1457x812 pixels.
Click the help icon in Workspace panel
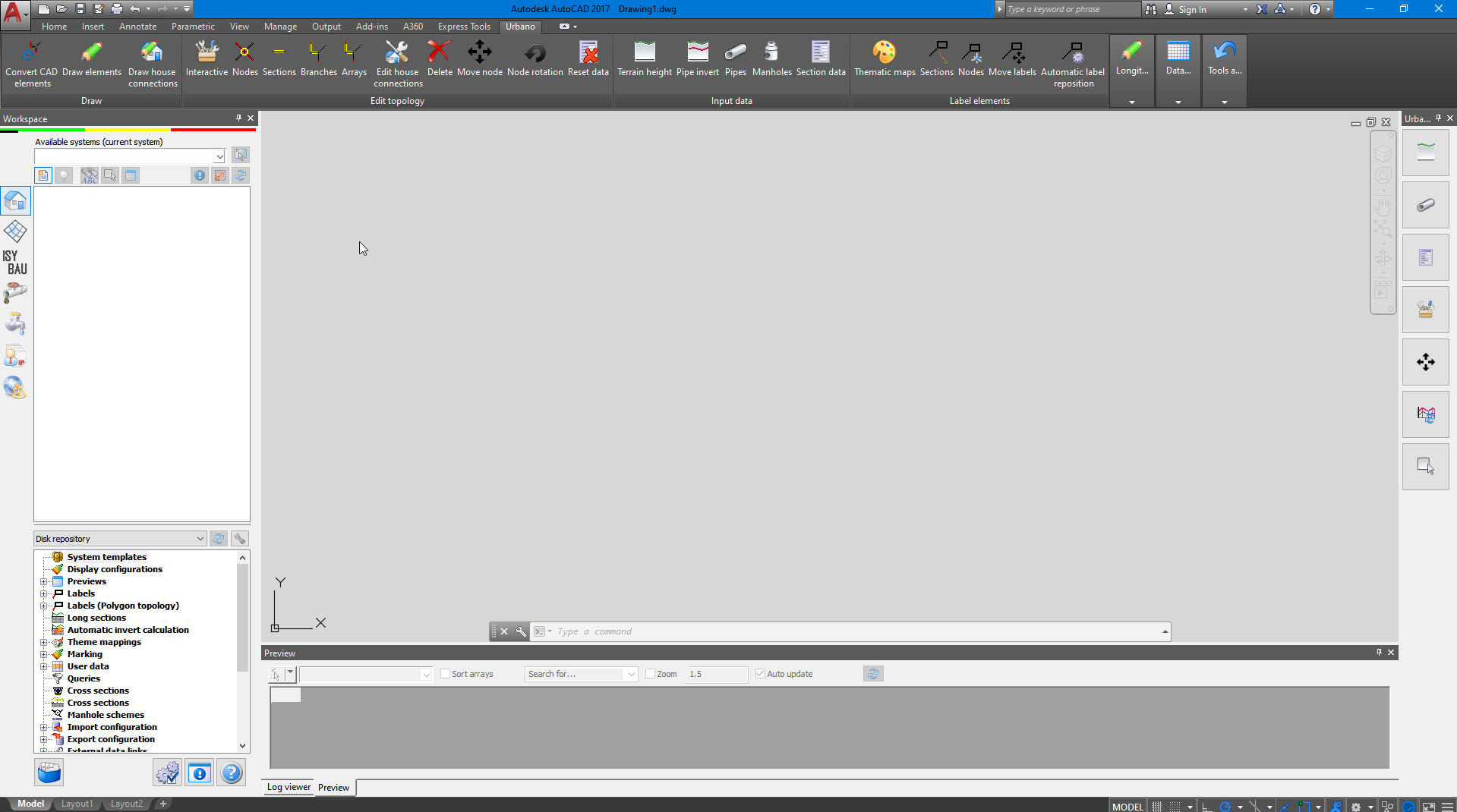pos(232,773)
